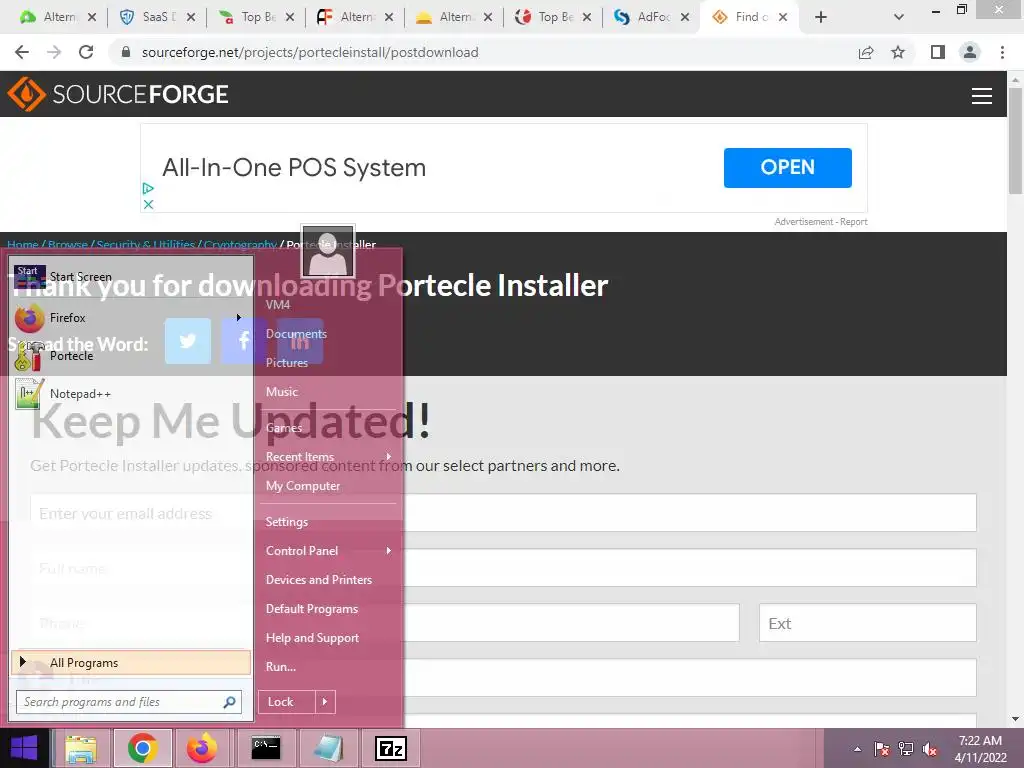Open Help and Support
The height and width of the screenshot is (768, 1024).
312,638
